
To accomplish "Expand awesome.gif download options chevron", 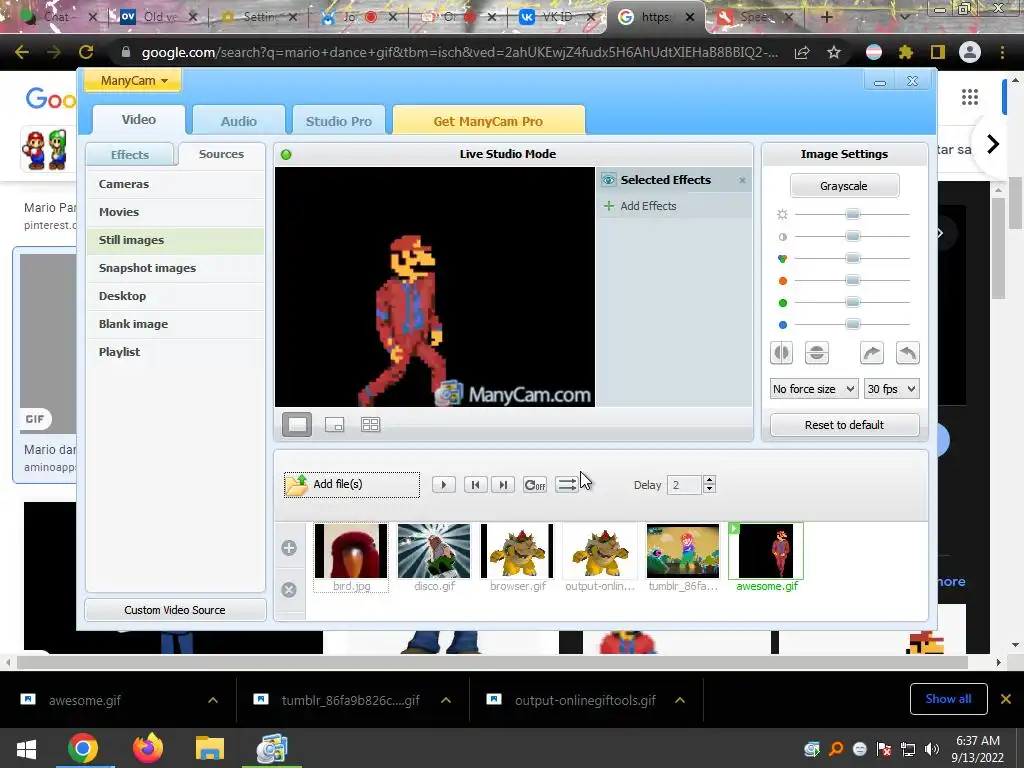I will point(213,700).
